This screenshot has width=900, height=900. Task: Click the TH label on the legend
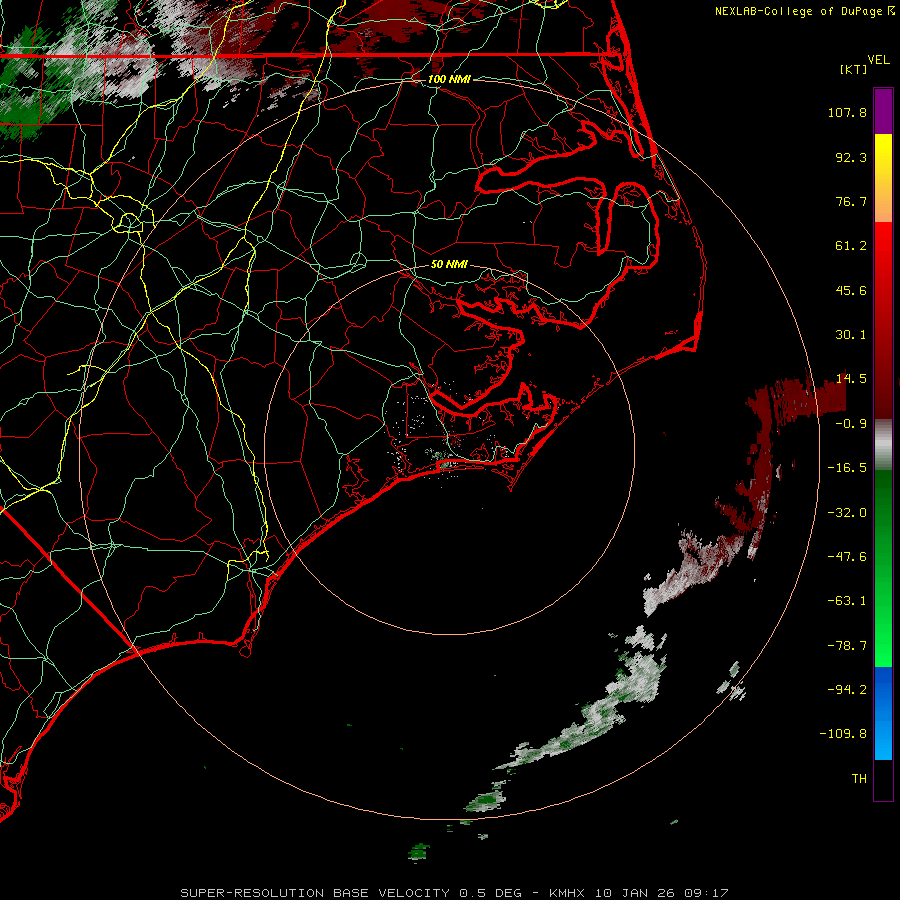[859, 779]
